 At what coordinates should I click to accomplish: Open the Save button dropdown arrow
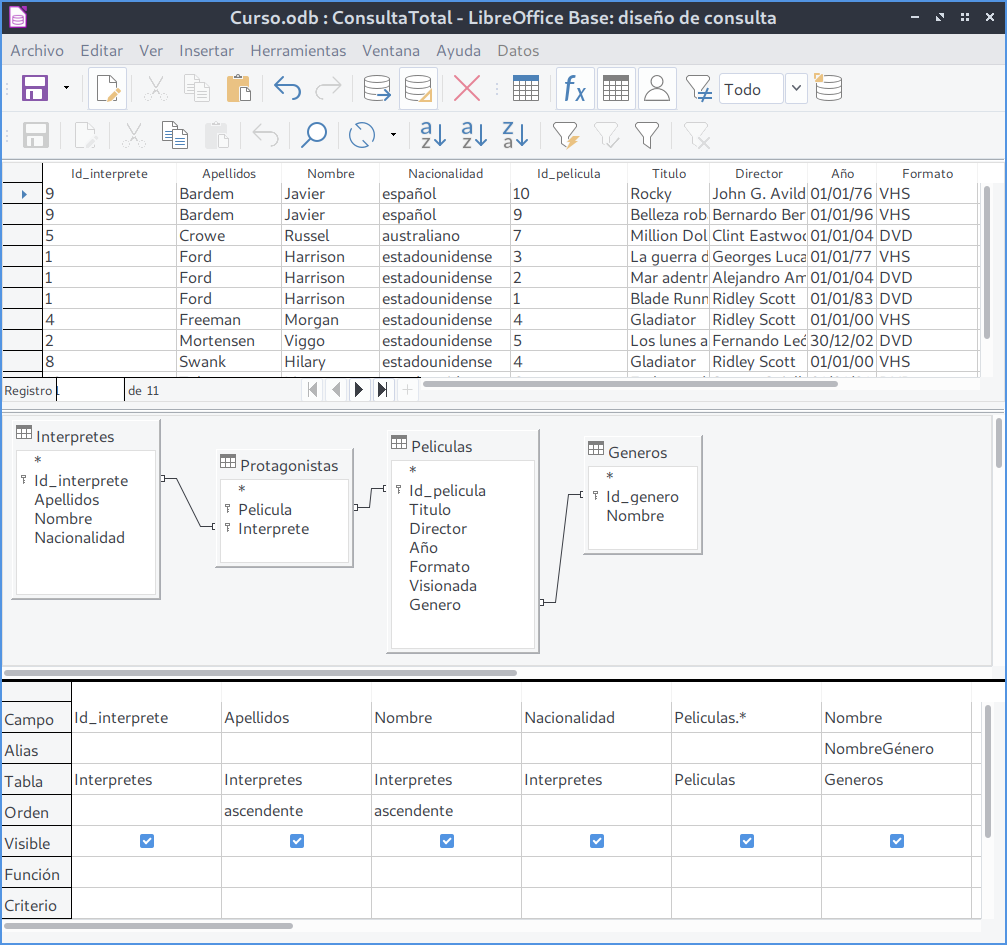tap(66, 89)
